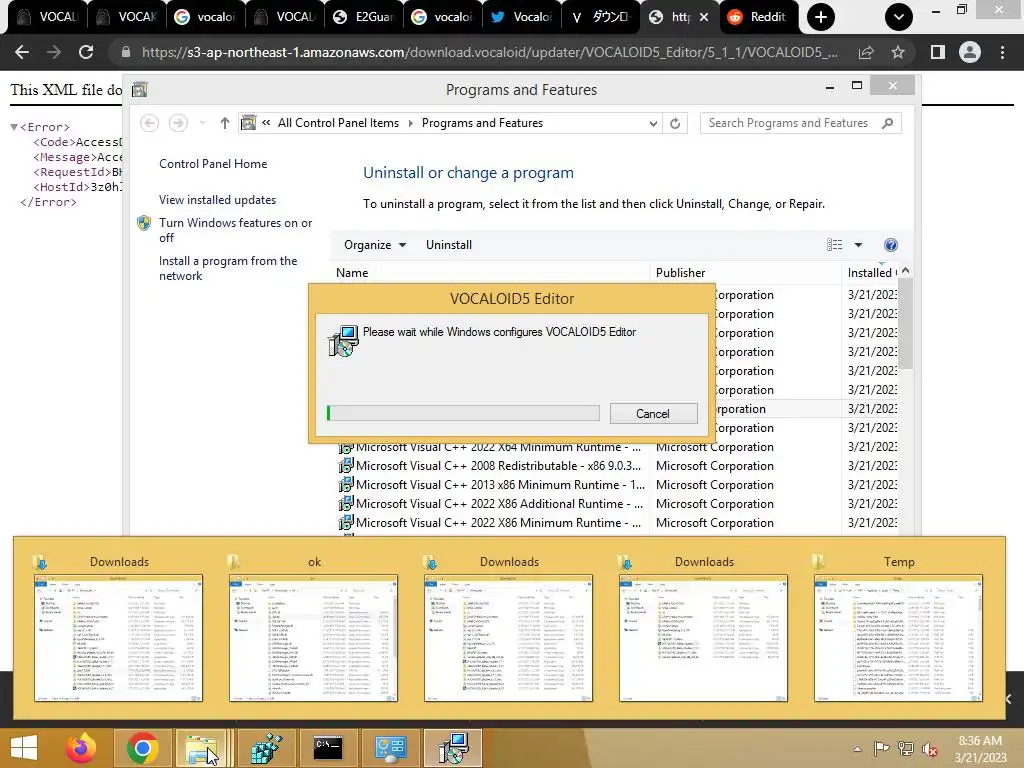Show hidden system tray icons
This screenshot has width=1024, height=768.
[857, 749]
